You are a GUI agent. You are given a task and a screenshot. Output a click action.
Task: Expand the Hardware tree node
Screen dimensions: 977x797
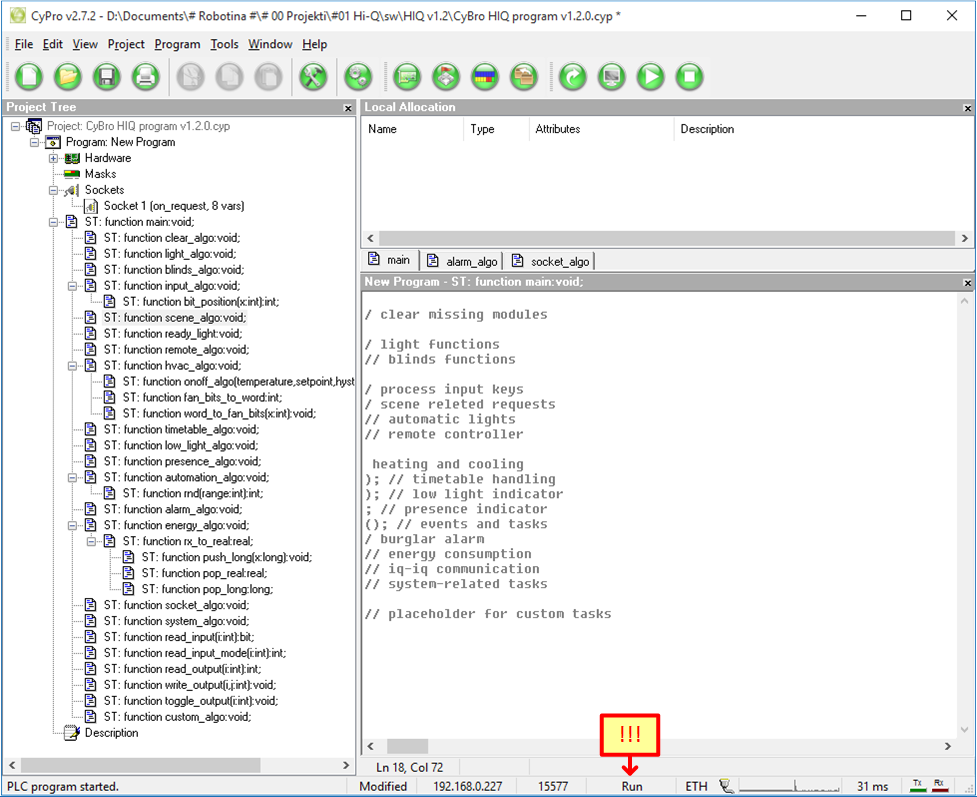(x=54, y=158)
